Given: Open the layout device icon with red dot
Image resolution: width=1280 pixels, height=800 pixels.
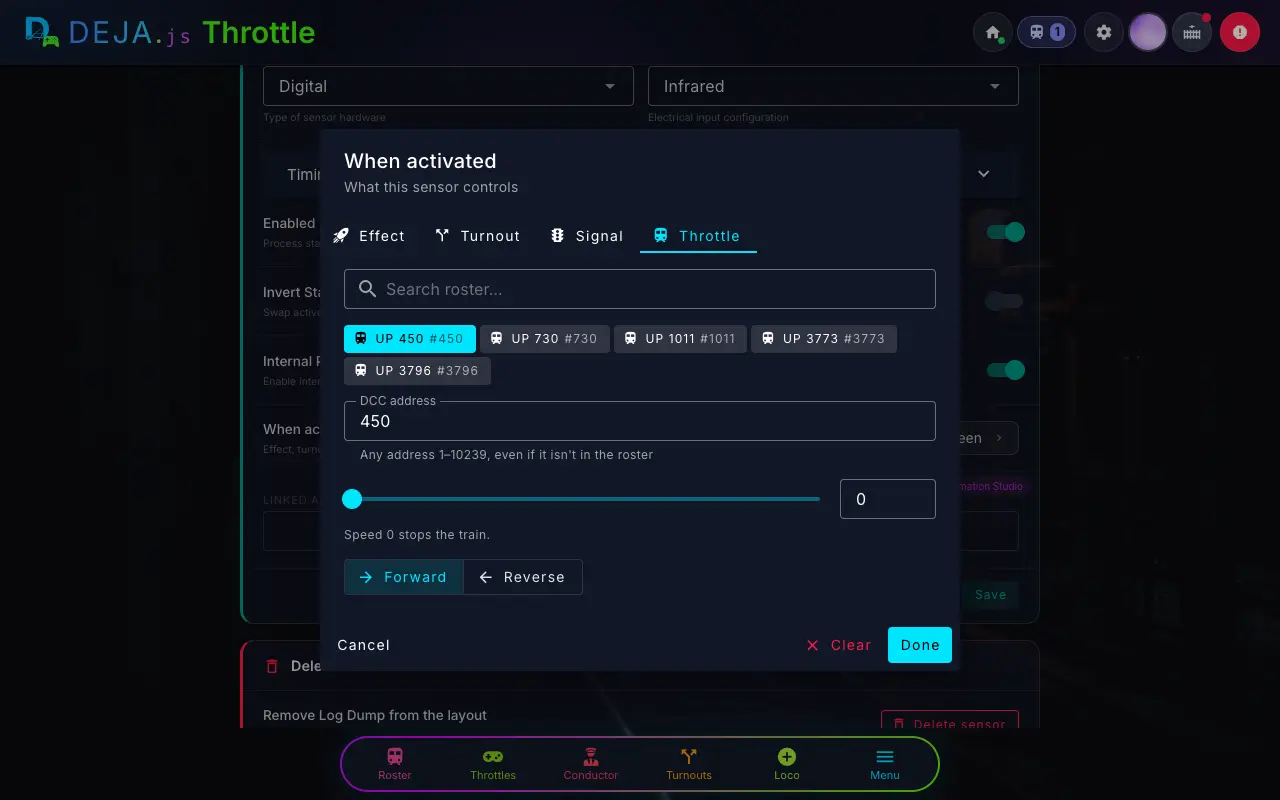Looking at the screenshot, I should click(1192, 32).
